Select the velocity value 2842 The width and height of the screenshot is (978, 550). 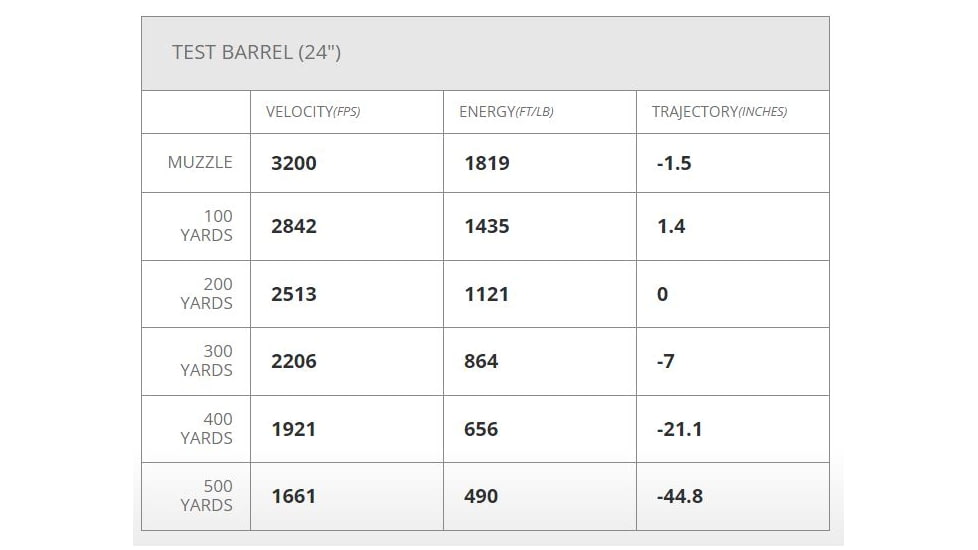pyautogui.click(x=294, y=227)
